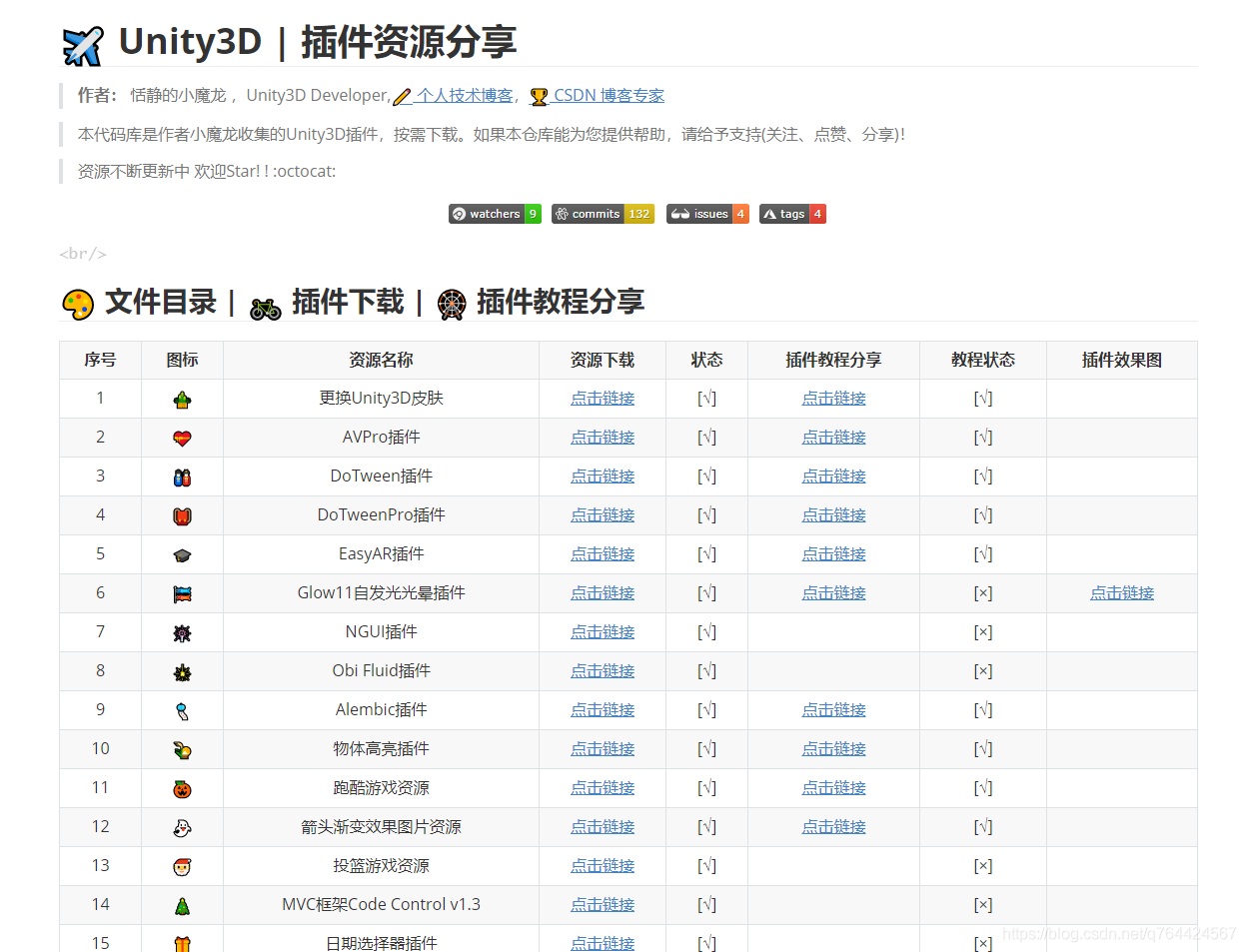Open 资源下载 link for Obi Fluid插件
1246x952 pixels.
click(x=603, y=670)
